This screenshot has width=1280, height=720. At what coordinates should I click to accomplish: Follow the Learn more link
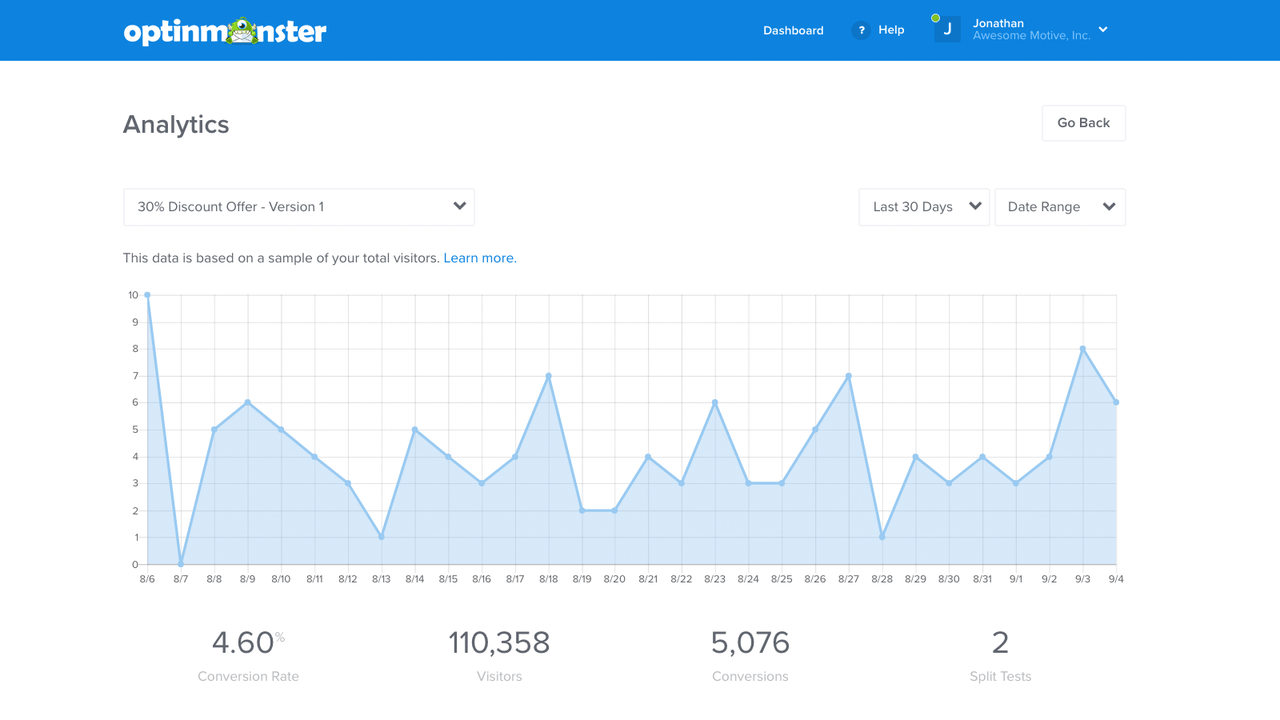[479, 258]
